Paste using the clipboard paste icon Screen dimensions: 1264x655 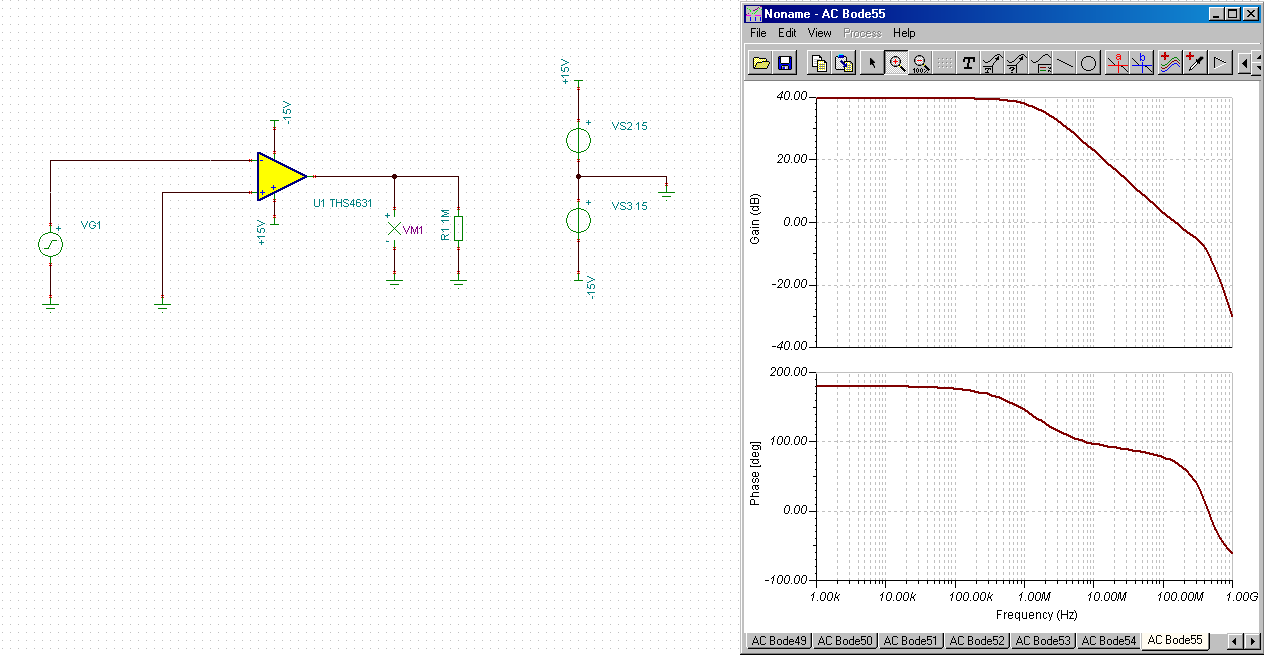click(843, 63)
